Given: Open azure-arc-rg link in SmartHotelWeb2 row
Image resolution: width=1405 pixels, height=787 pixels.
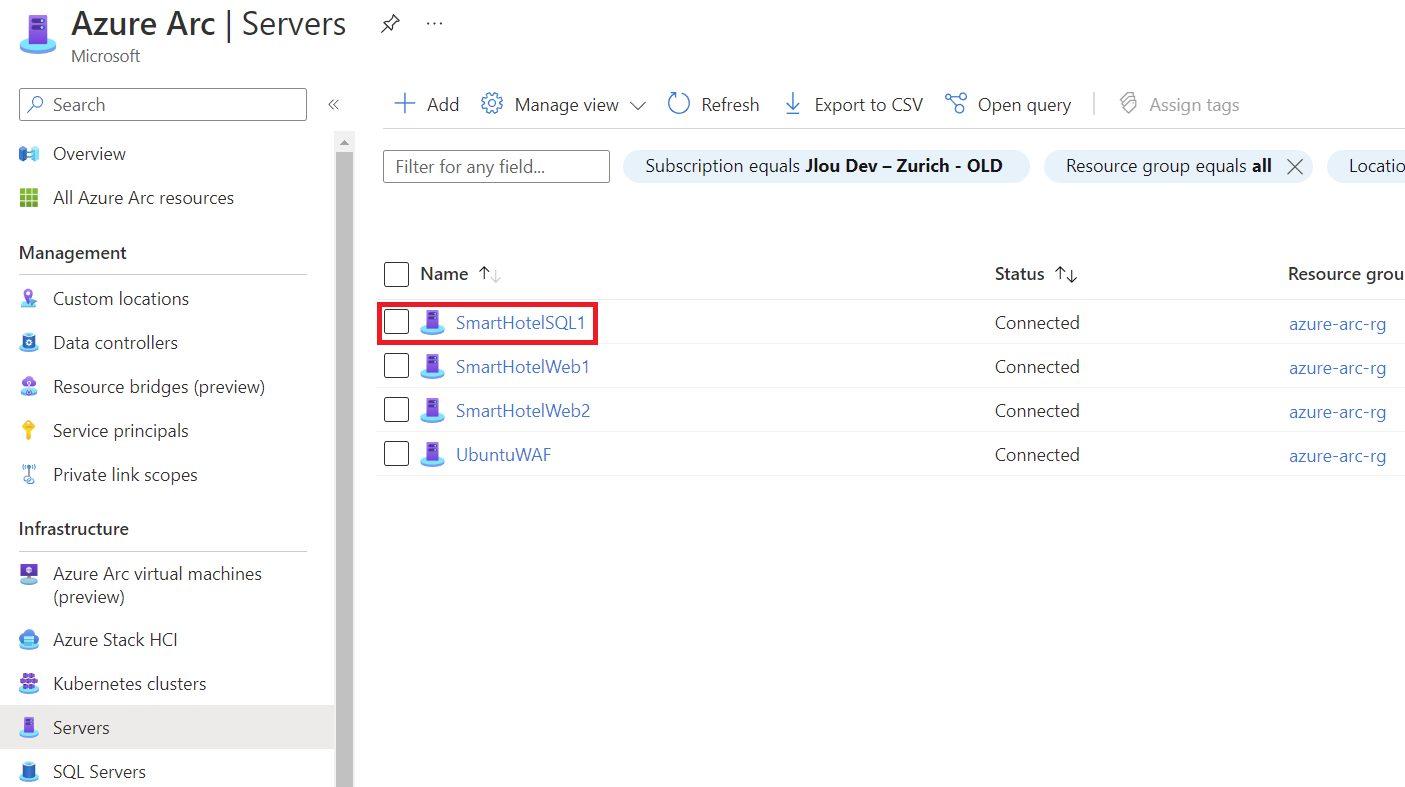Looking at the screenshot, I should pos(1337,412).
